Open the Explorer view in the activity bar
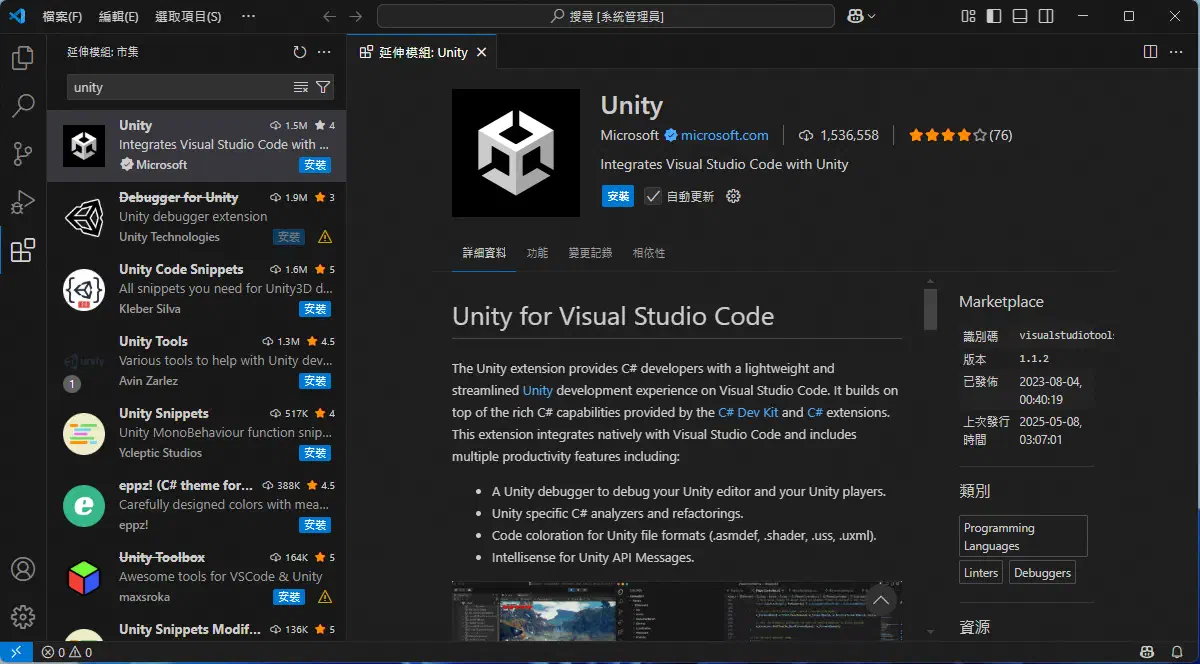Viewport: 1200px width, 664px height. 22,58
